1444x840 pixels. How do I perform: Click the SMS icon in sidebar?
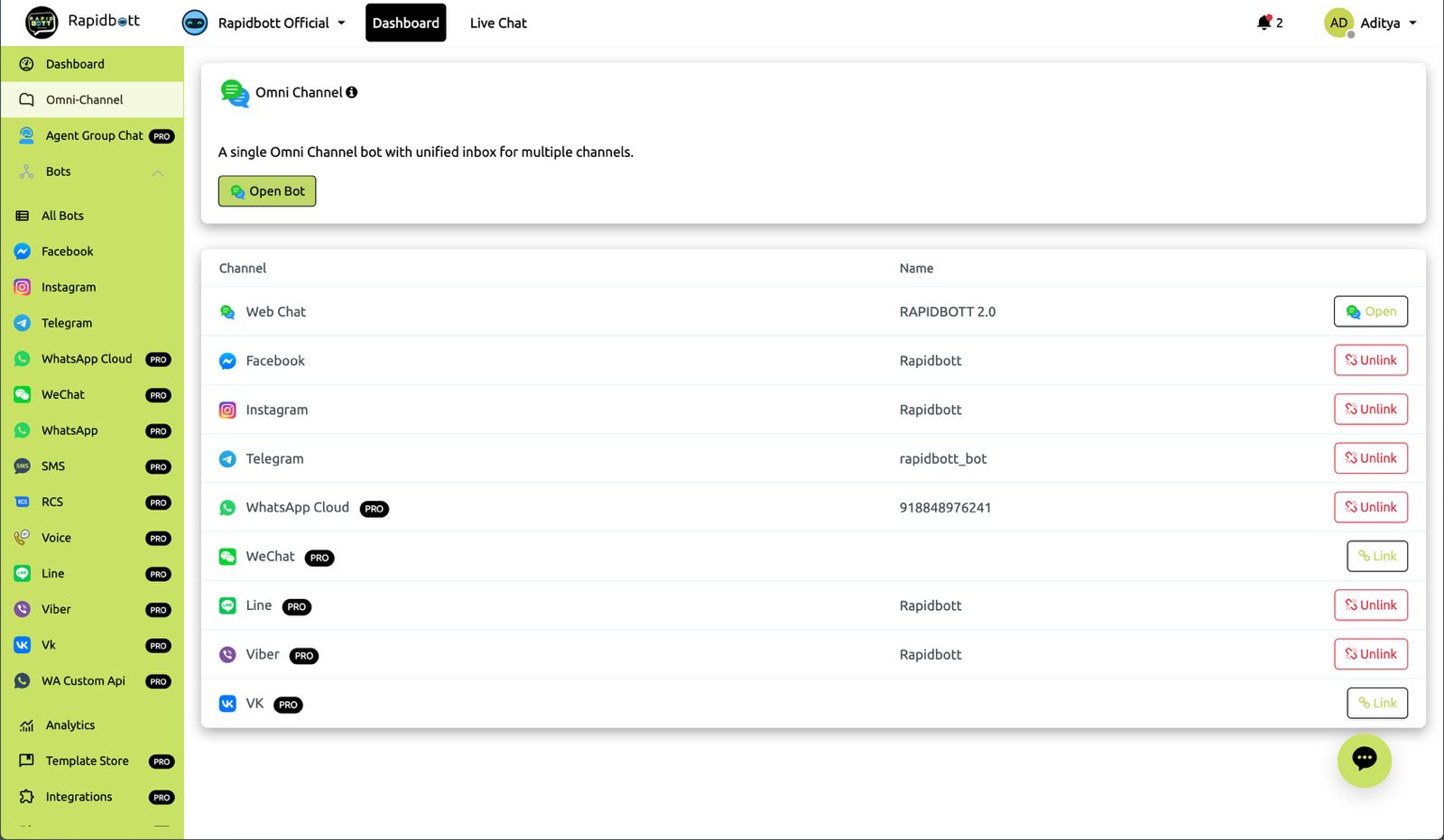[x=23, y=466]
